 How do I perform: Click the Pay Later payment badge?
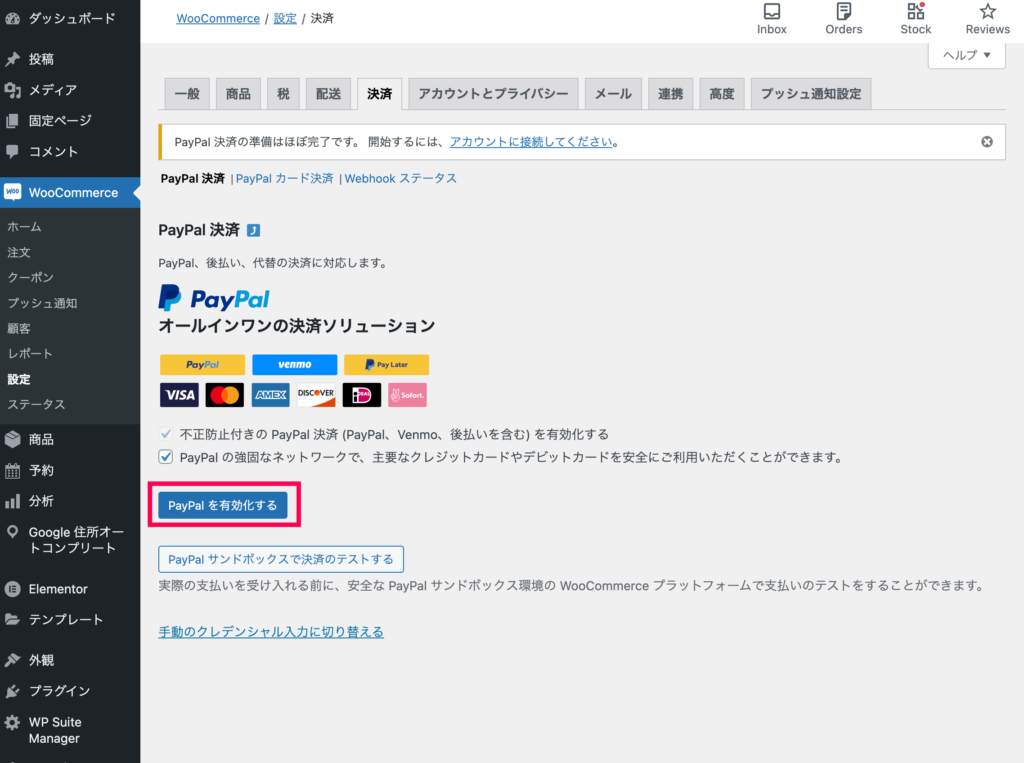click(x=387, y=365)
